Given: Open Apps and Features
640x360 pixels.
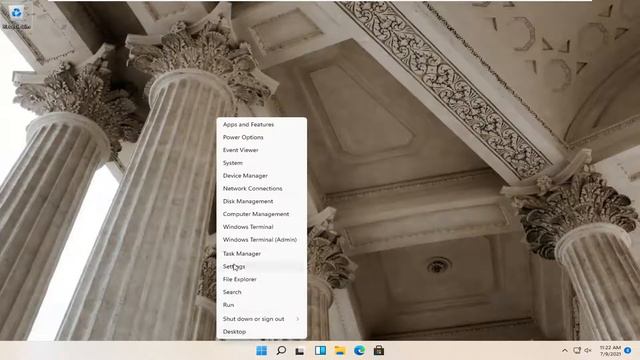Looking at the screenshot, I should pyautogui.click(x=262, y=124).
